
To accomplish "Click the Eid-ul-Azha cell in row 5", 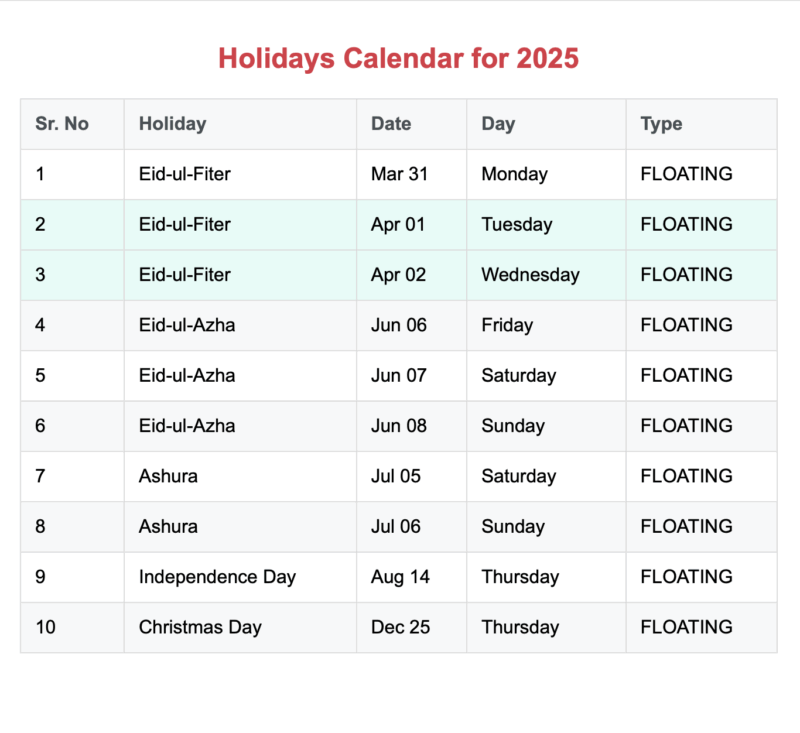I will [187, 376].
